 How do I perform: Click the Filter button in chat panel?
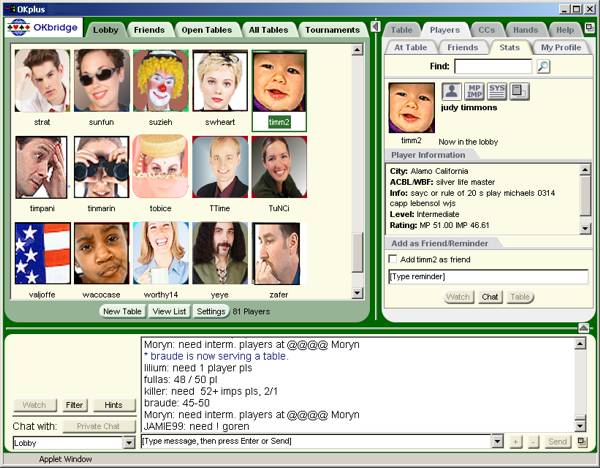(x=74, y=406)
